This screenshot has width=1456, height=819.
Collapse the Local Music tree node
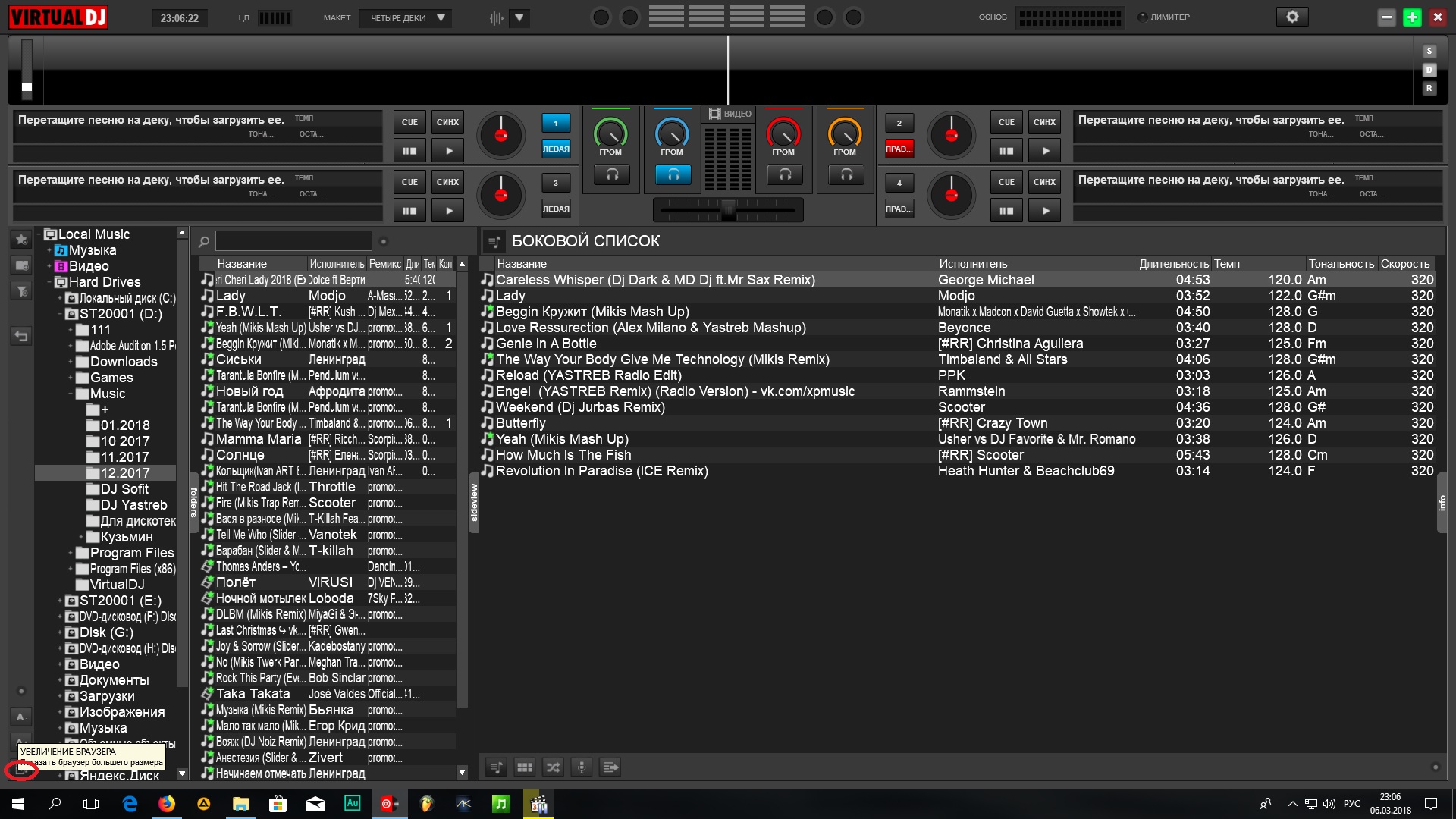(x=39, y=234)
